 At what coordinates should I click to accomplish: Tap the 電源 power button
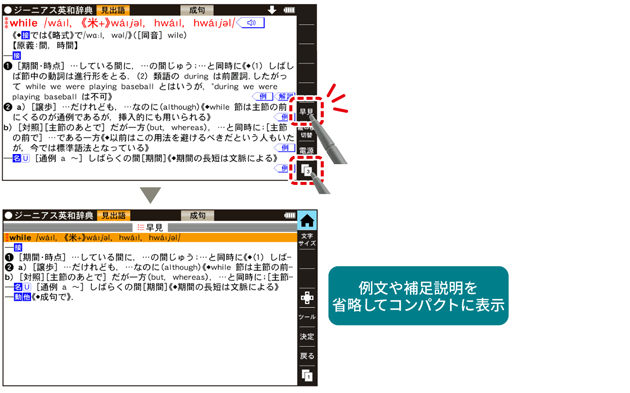307,150
